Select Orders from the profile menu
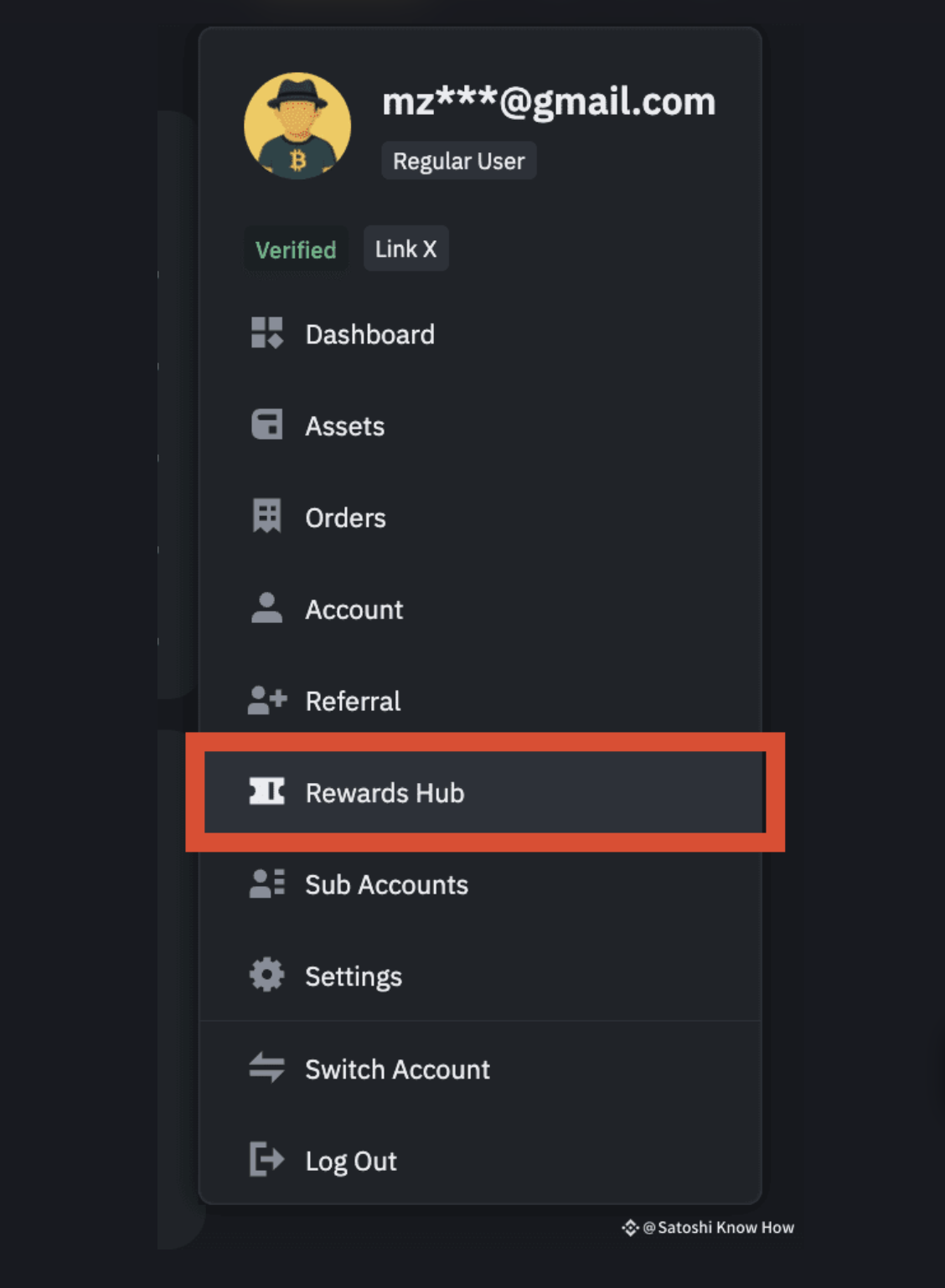945x1288 pixels. tap(345, 518)
